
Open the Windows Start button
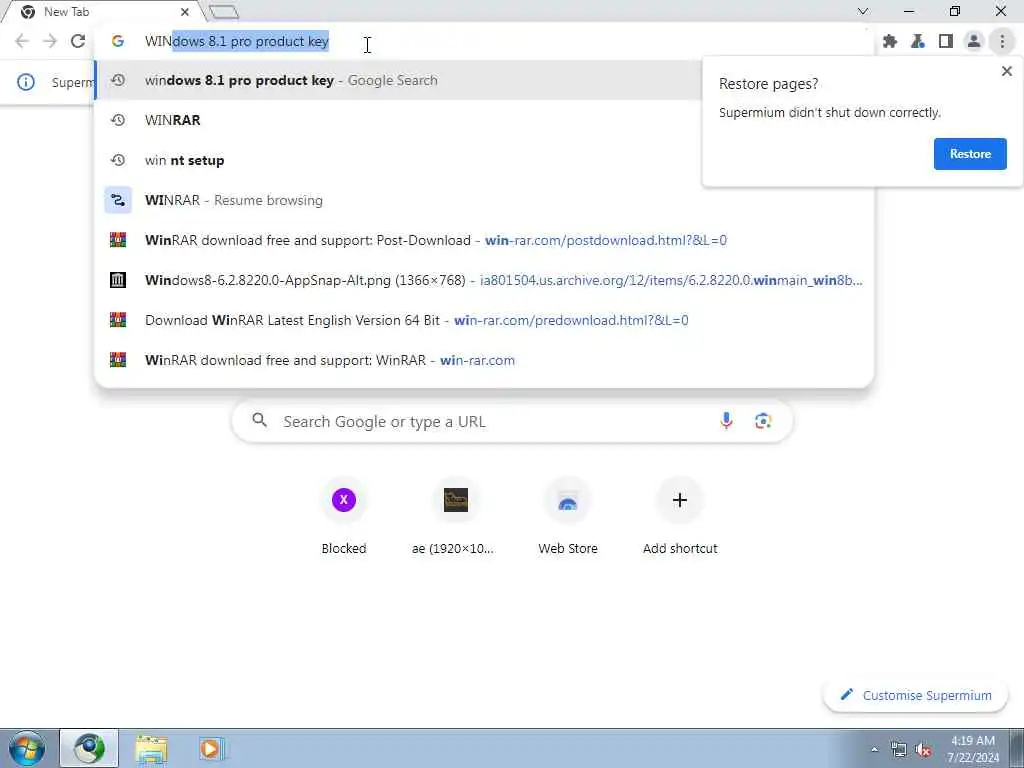tap(27, 748)
